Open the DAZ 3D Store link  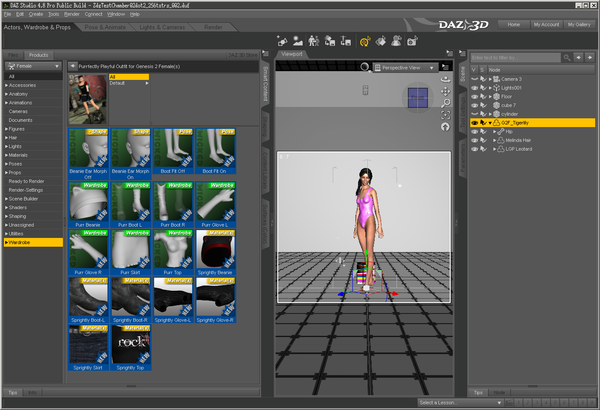tap(243, 55)
